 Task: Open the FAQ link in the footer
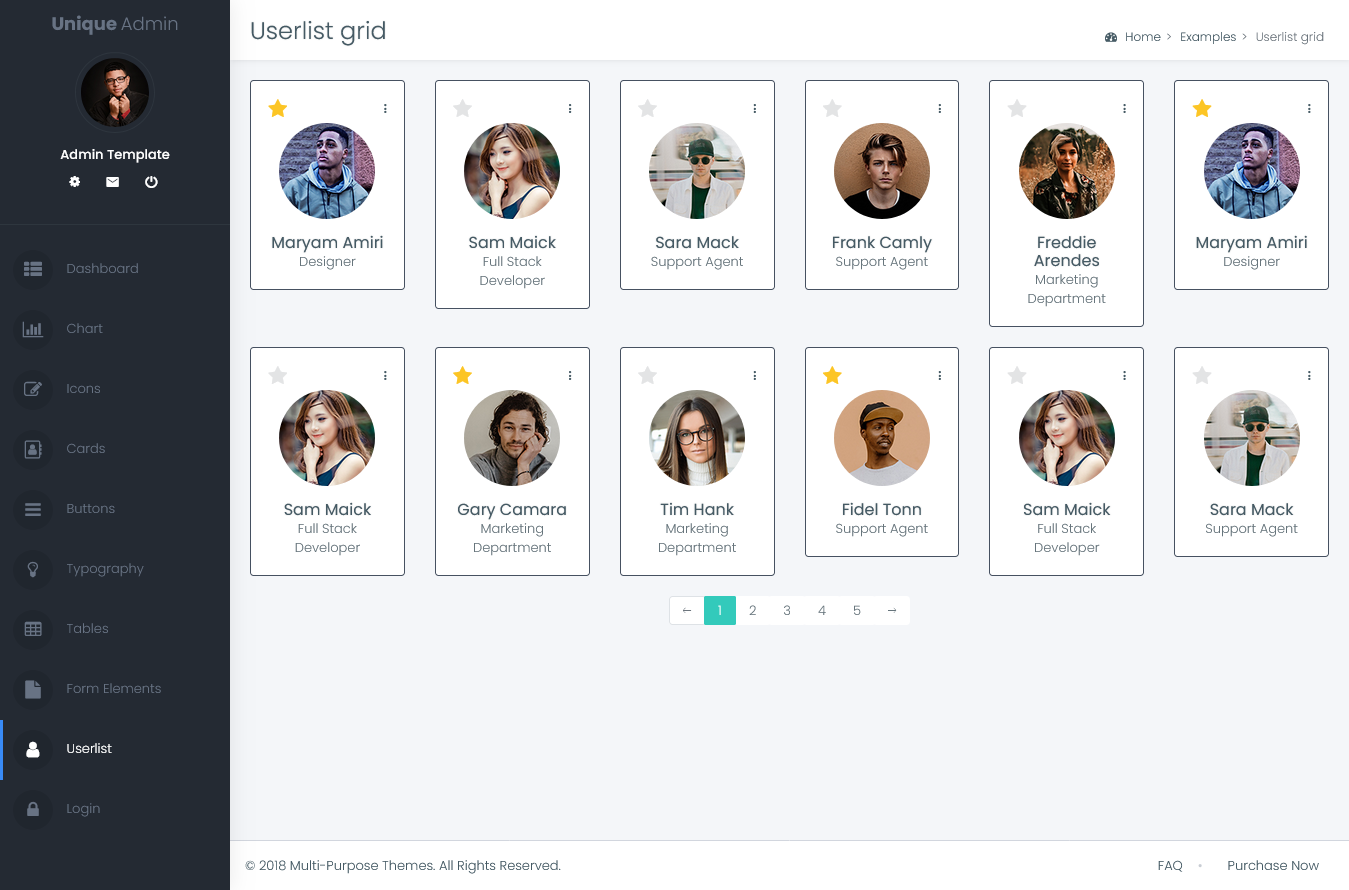tap(1169, 865)
